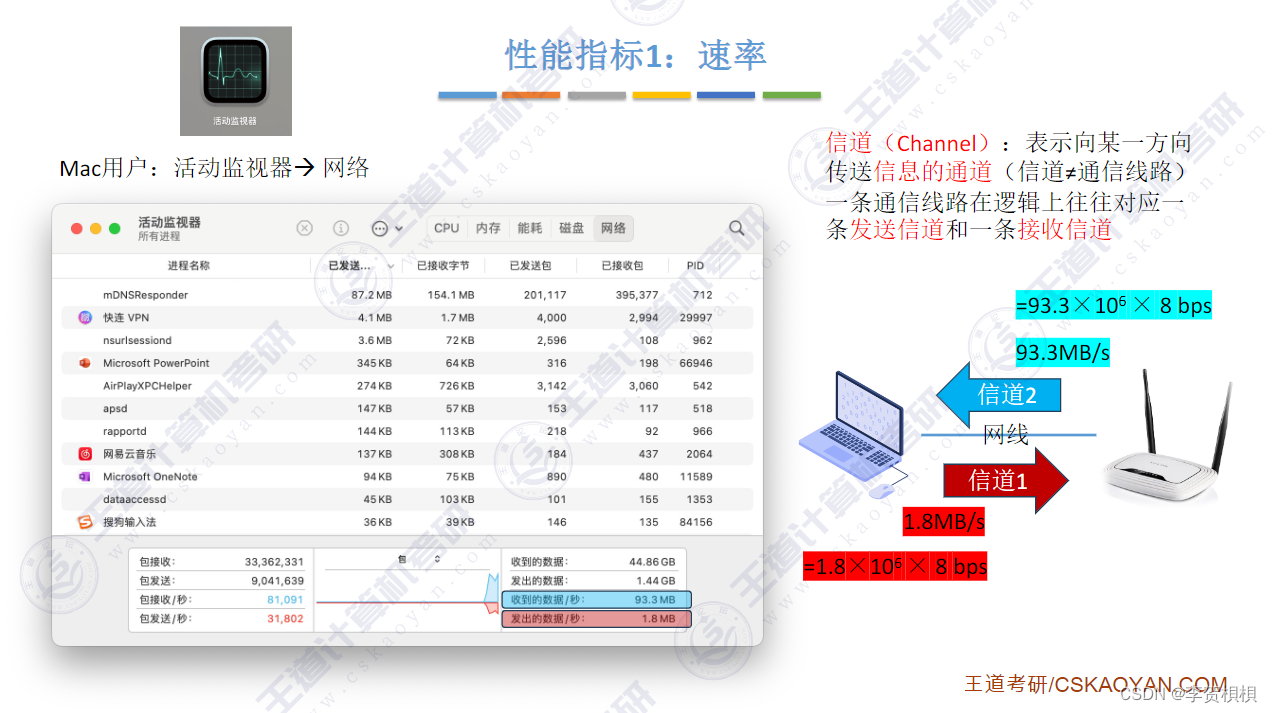1272x713 pixels.
Task: Click the 搜狗输入法 app icon
Action: 85,522
